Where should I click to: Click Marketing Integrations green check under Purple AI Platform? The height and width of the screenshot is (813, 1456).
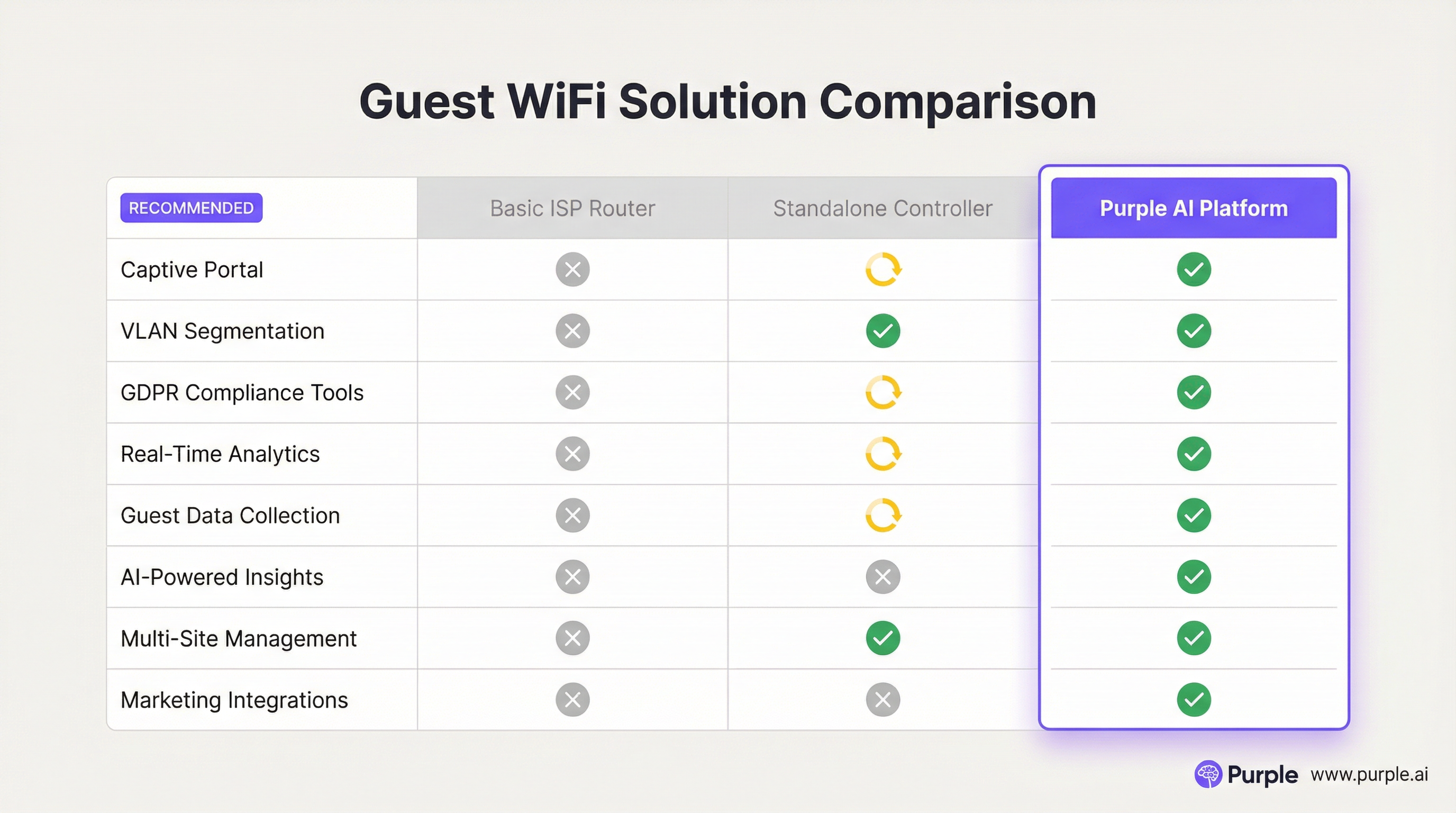[1194, 700]
